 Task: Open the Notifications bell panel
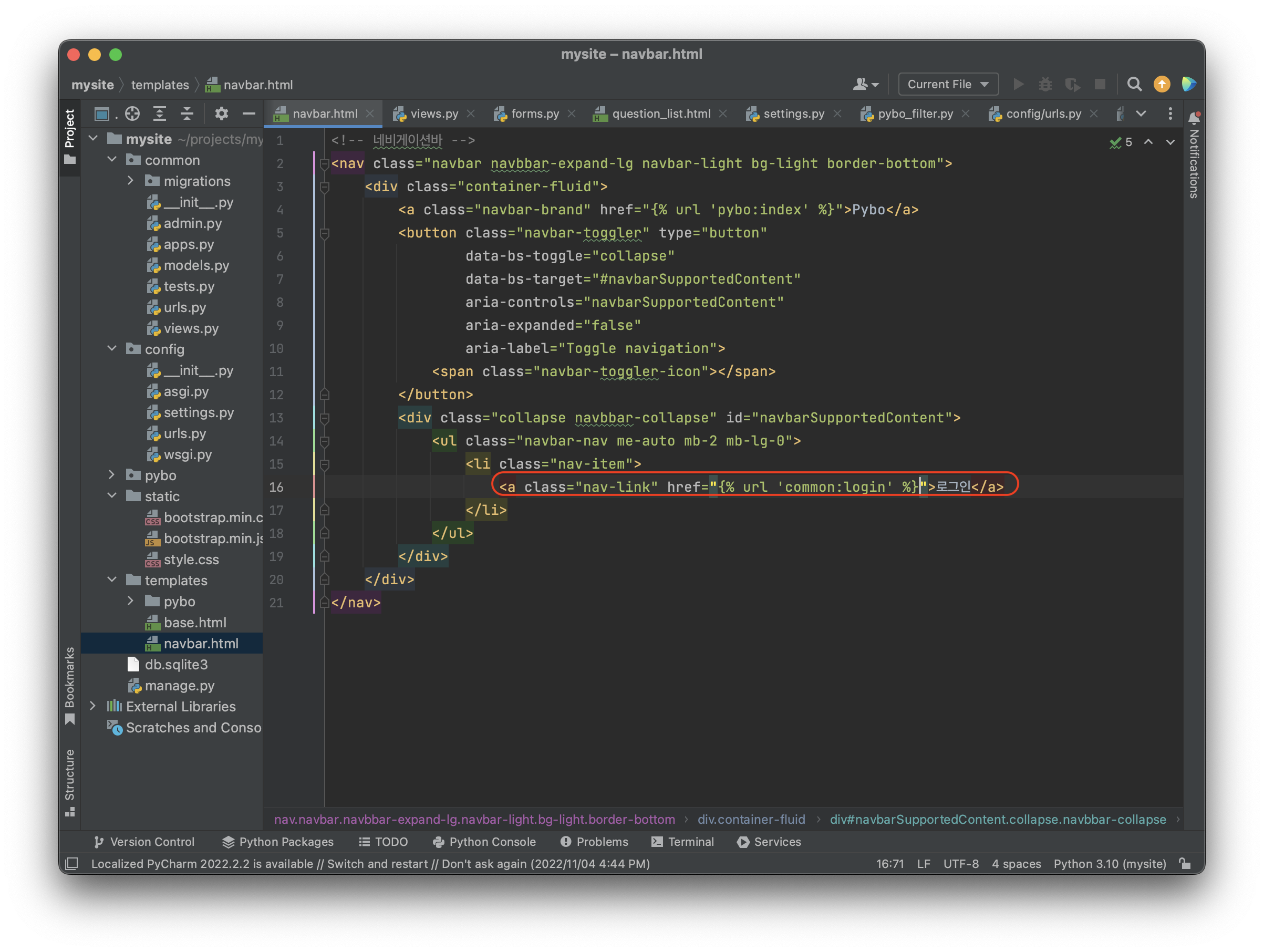(x=1194, y=118)
